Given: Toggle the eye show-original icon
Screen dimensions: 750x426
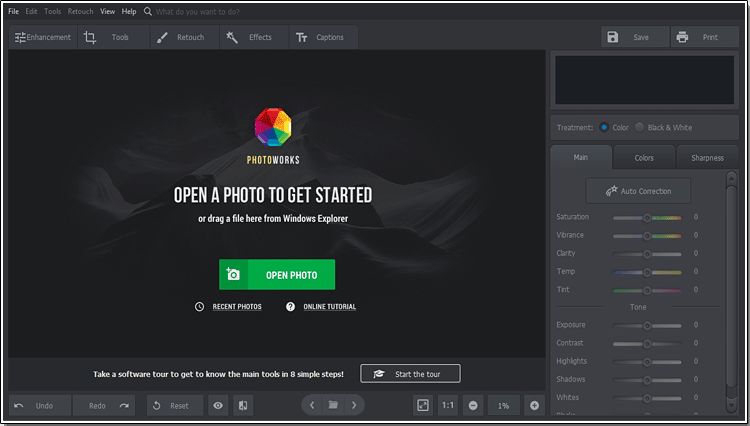Looking at the screenshot, I should pyautogui.click(x=218, y=405).
